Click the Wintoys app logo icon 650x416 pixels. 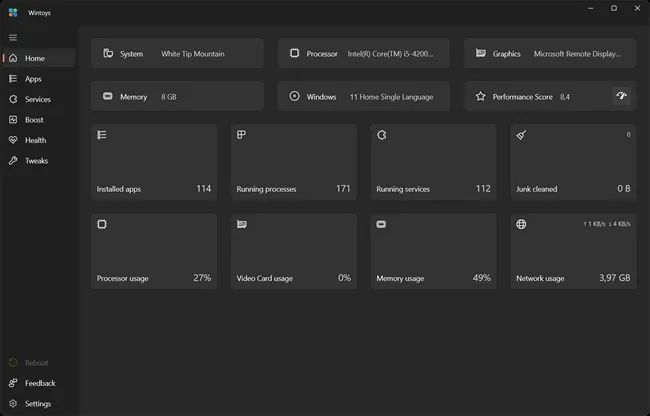(x=13, y=13)
